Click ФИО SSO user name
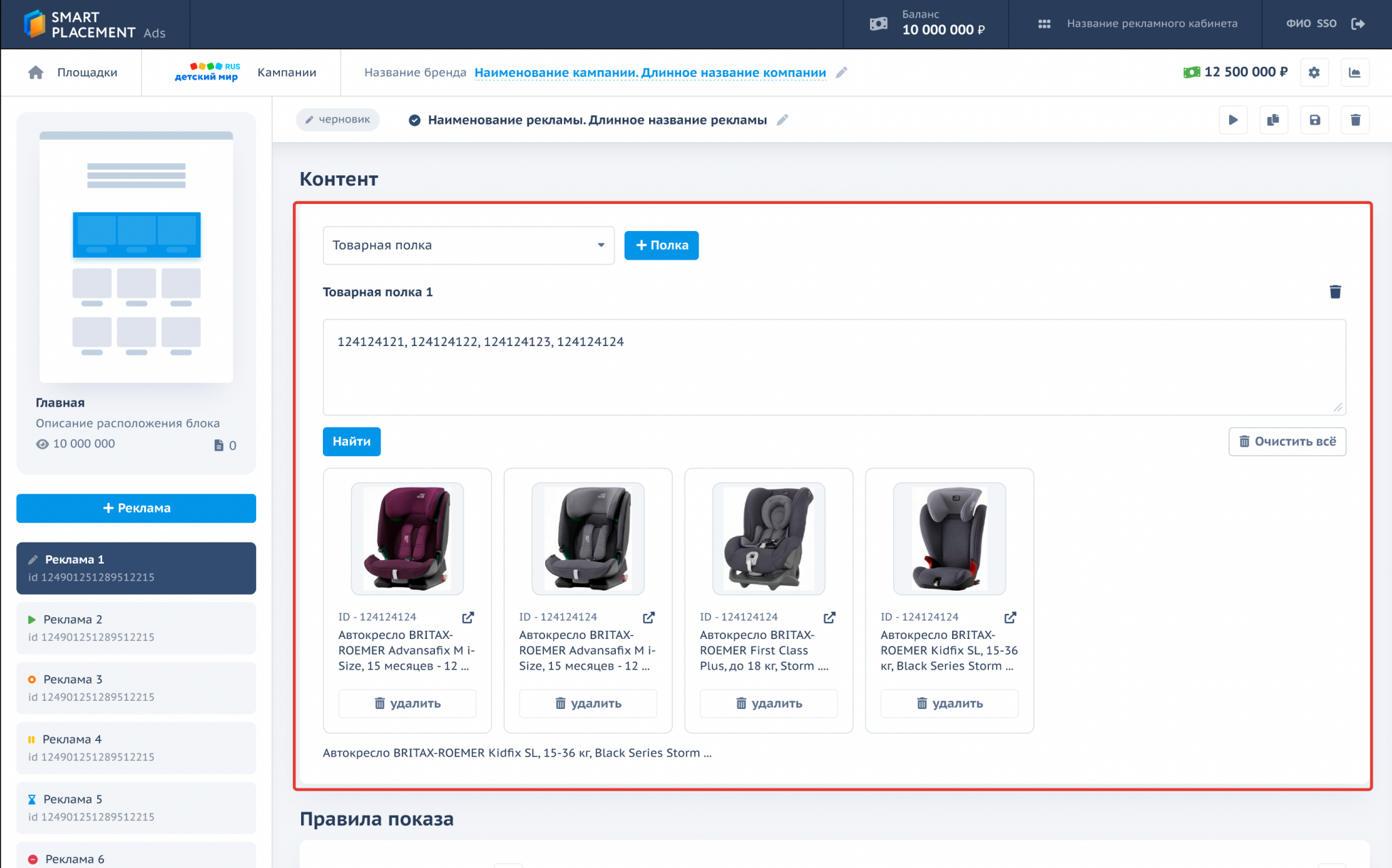Screen dimensions: 1392x868 [1311, 24]
